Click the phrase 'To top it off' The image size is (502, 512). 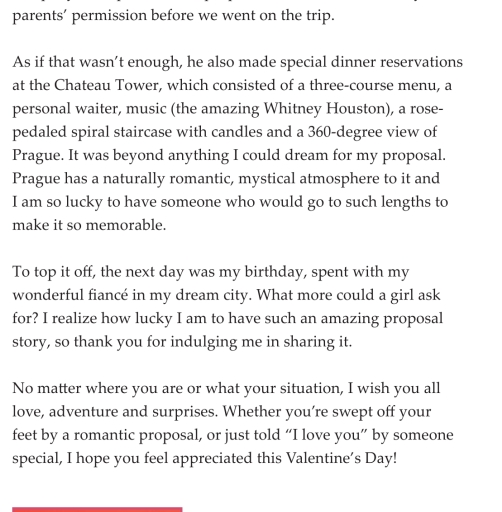point(54,272)
